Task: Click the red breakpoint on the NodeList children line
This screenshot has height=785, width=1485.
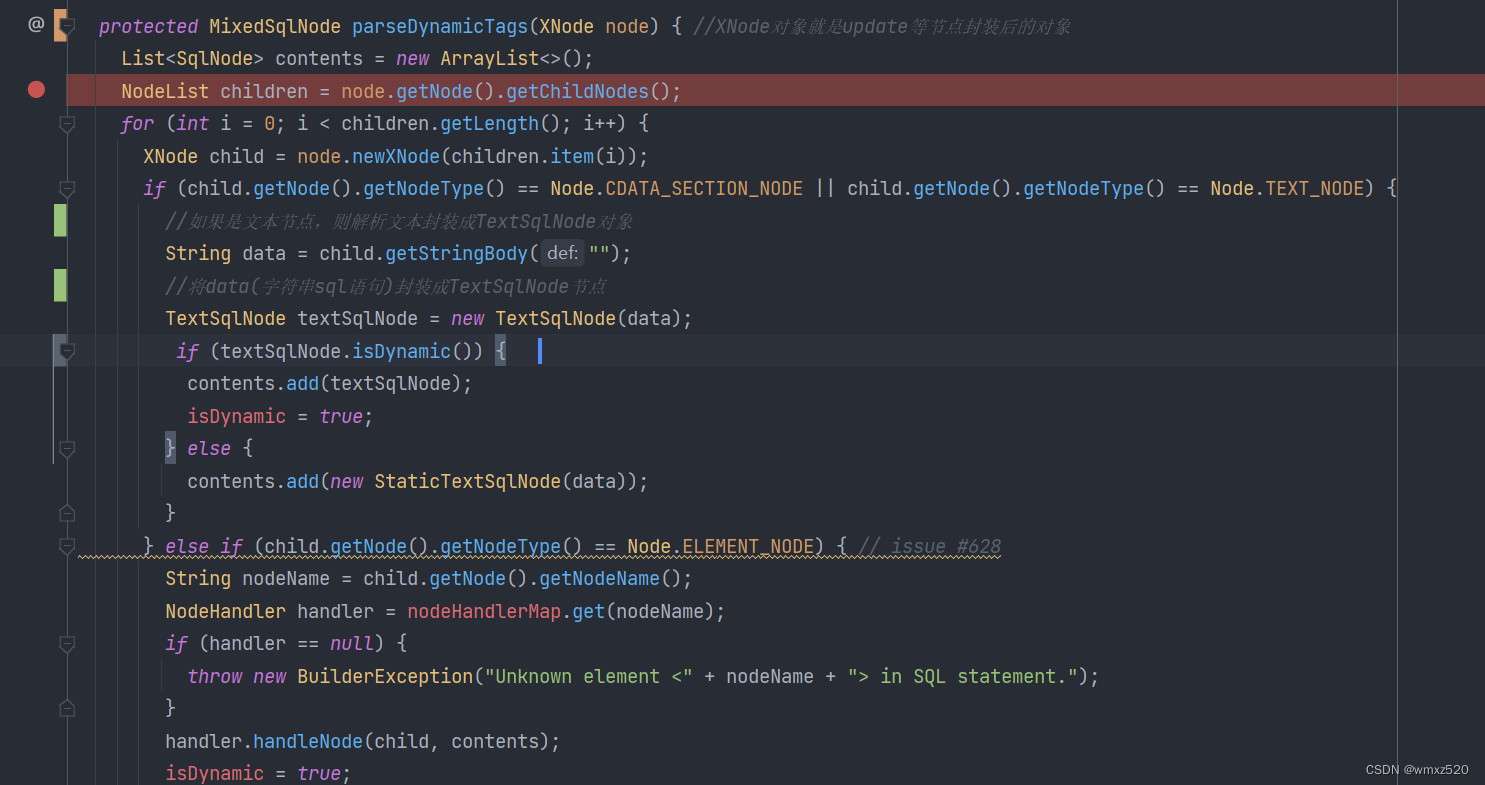Action: tap(36, 90)
